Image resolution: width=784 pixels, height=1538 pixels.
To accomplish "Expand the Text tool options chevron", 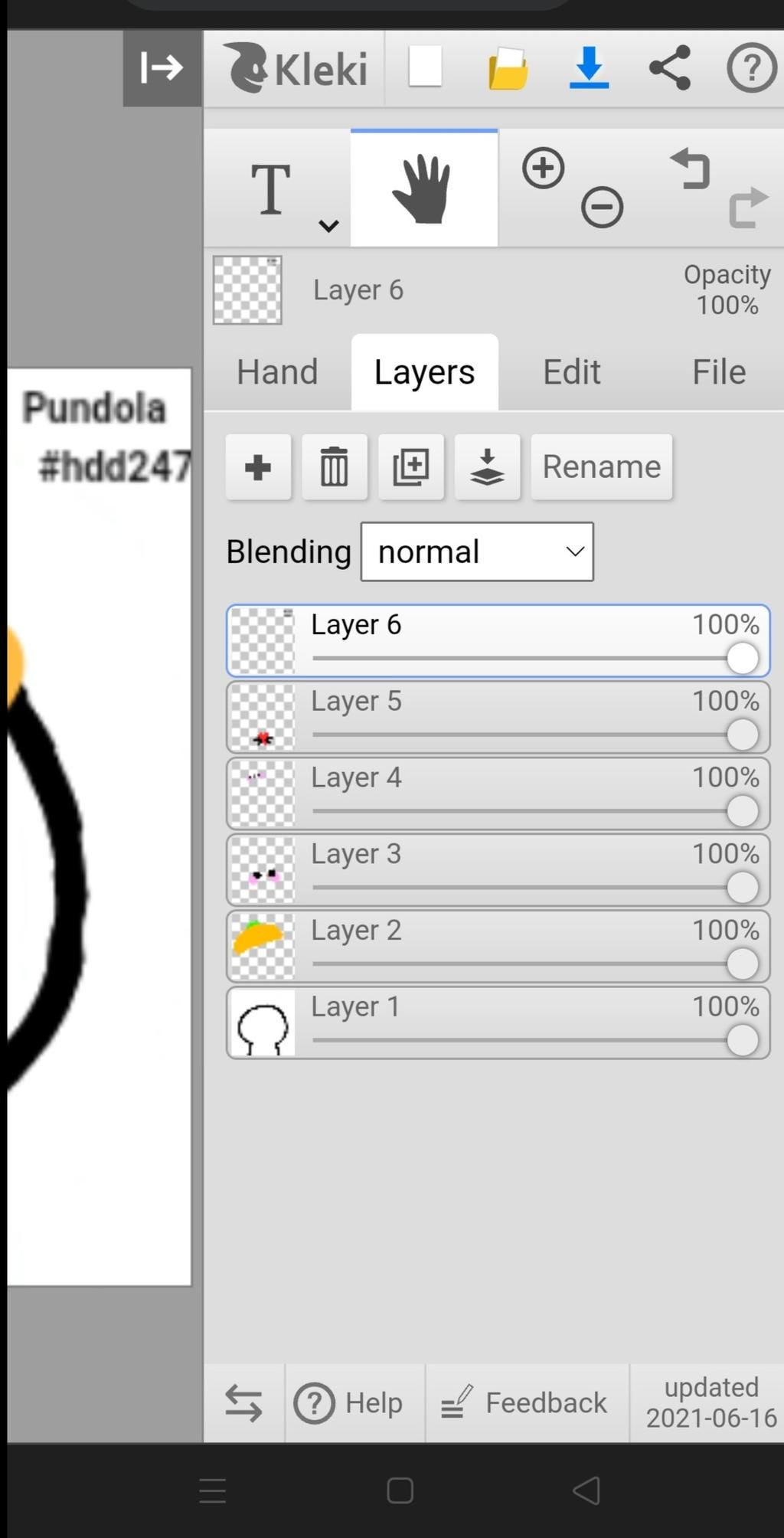I will tap(329, 226).
